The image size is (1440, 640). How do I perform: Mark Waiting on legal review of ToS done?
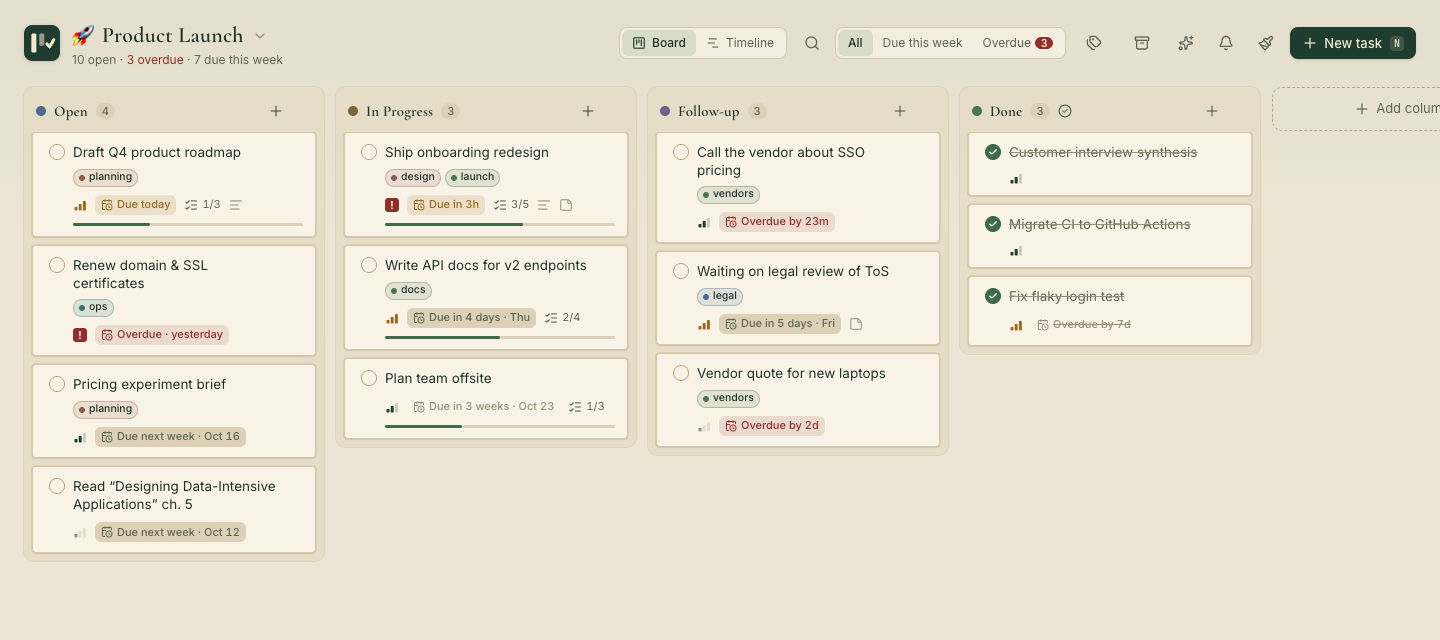click(681, 271)
